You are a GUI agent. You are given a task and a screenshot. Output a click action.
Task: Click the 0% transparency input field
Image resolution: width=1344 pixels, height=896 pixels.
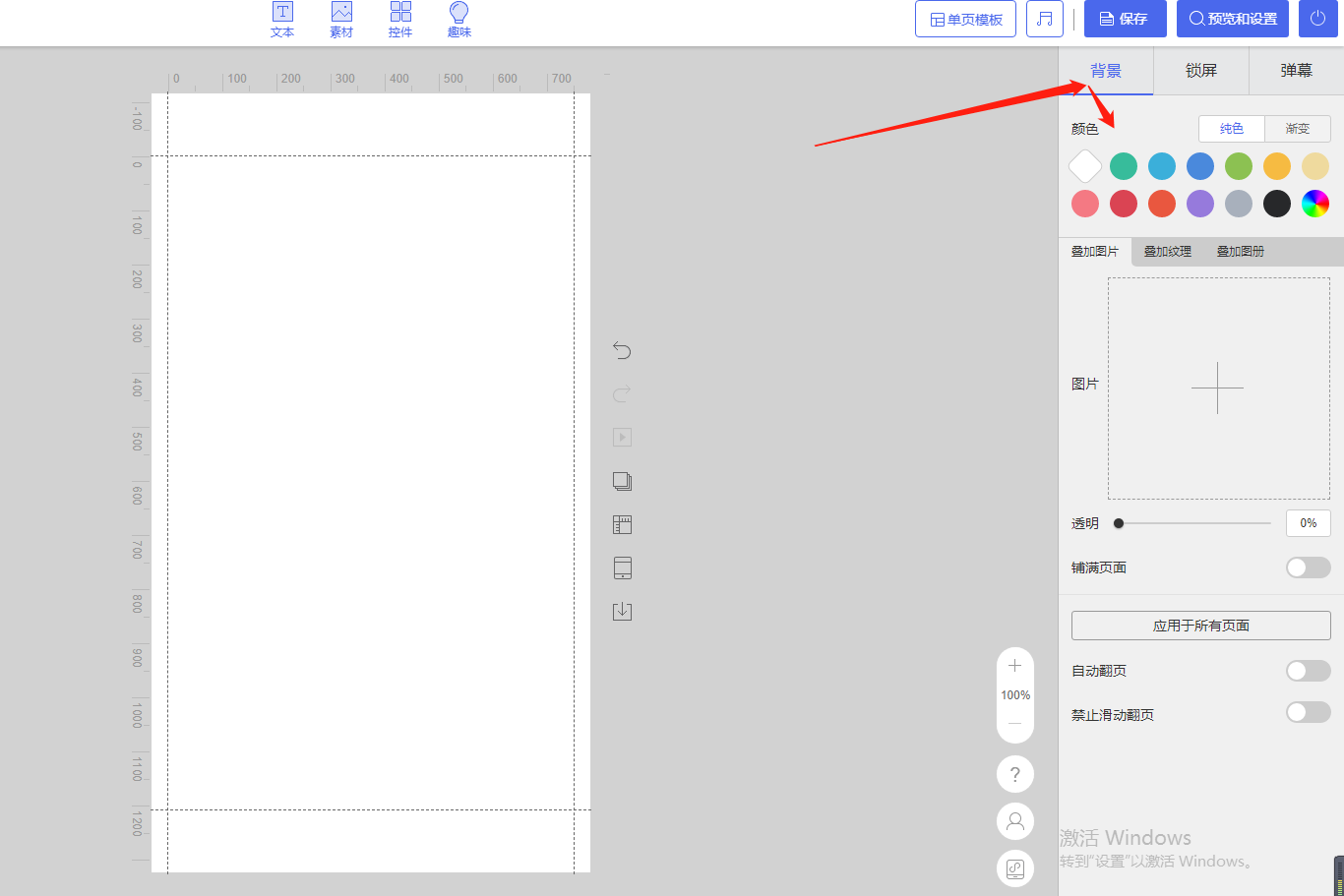point(1309,523)
